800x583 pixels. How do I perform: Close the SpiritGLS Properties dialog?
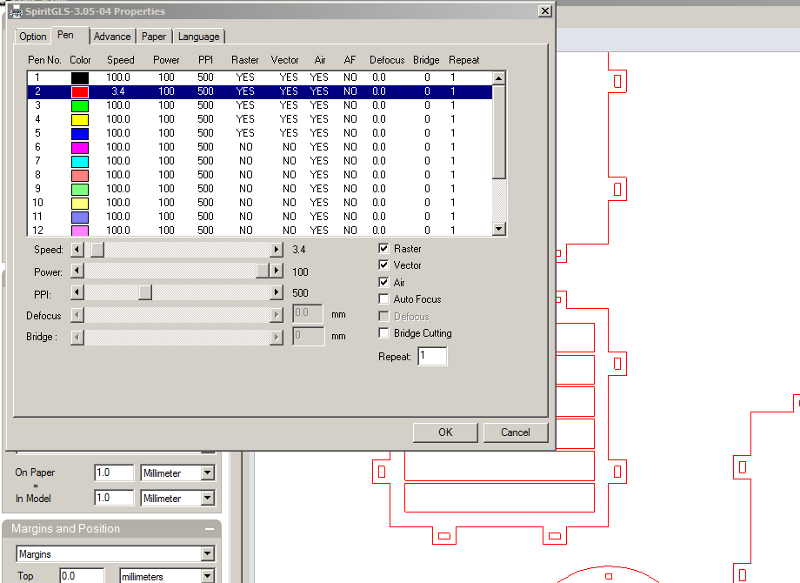pyautogui.click(x=545, y=11)
